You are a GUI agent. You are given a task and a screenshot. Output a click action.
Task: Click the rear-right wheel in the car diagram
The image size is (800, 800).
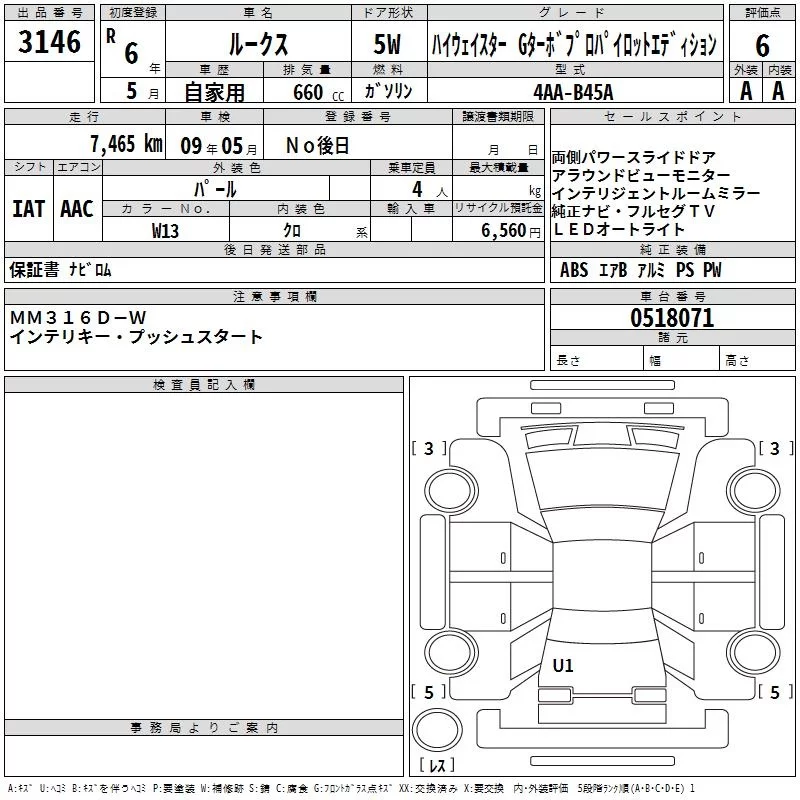click(x=754, y=653)
